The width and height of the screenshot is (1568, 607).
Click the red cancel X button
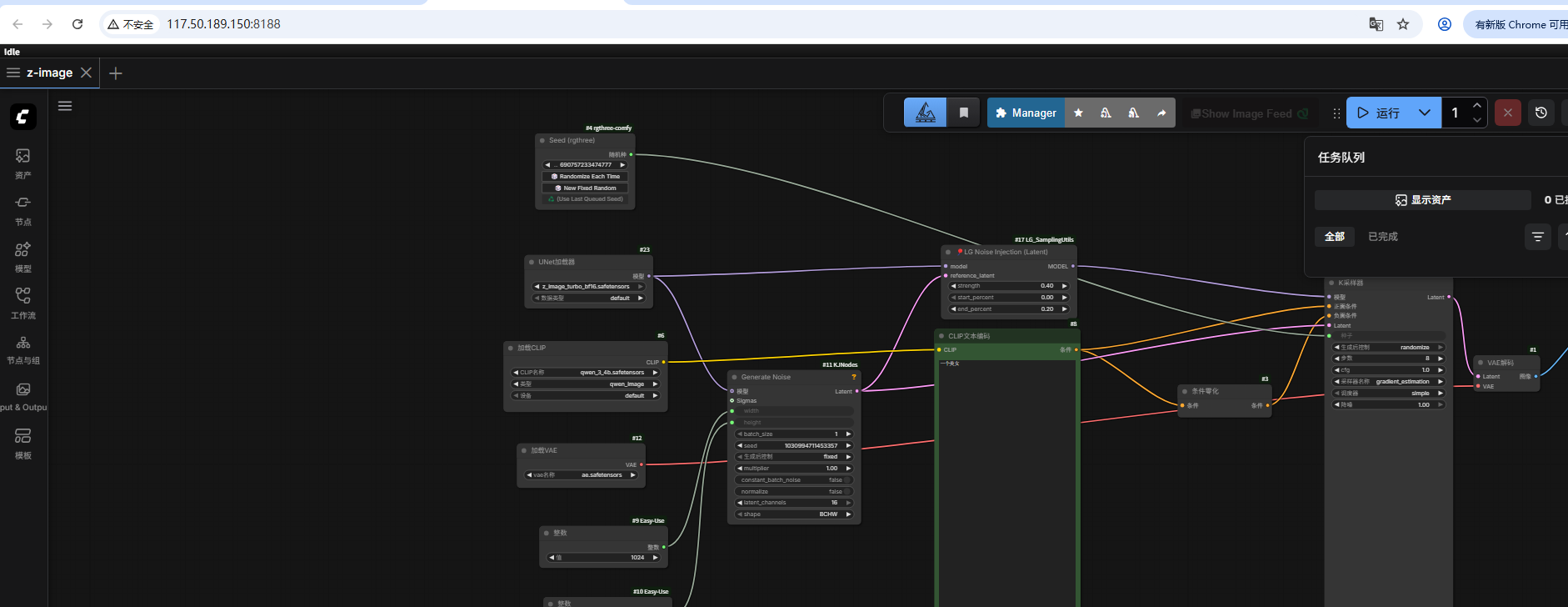(1507, 113)
